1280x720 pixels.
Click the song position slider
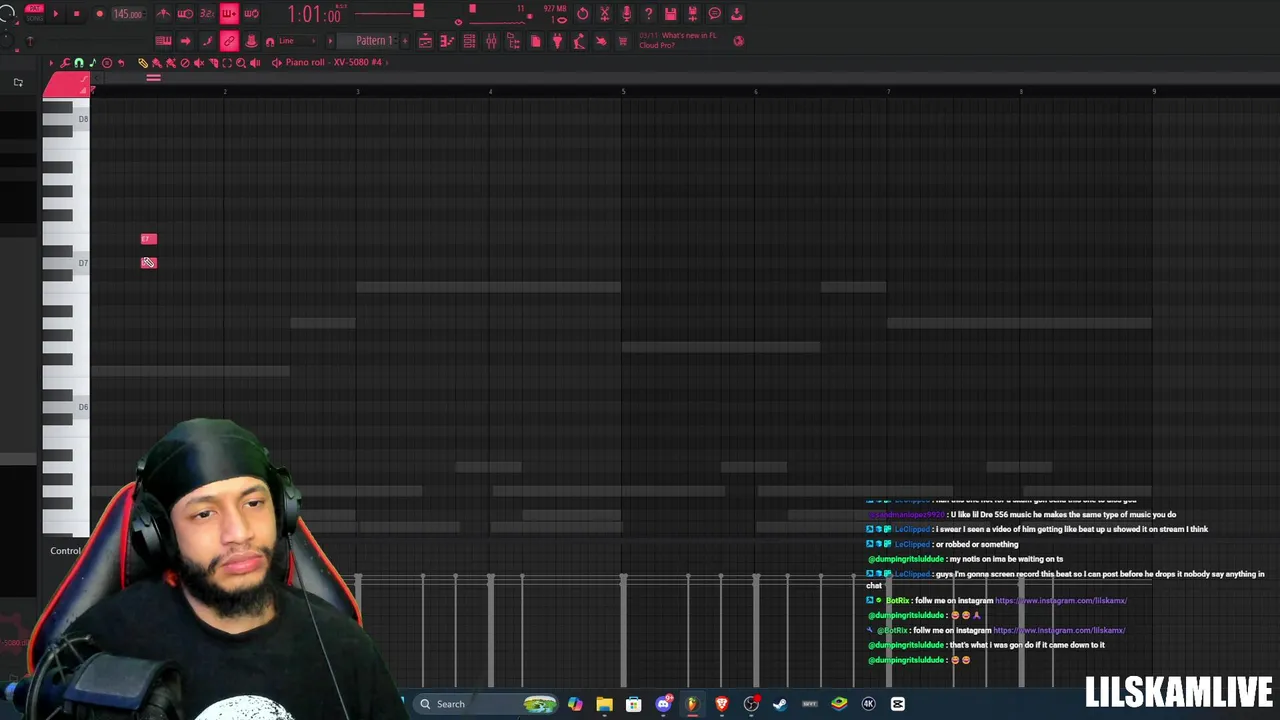click(388, 12)
